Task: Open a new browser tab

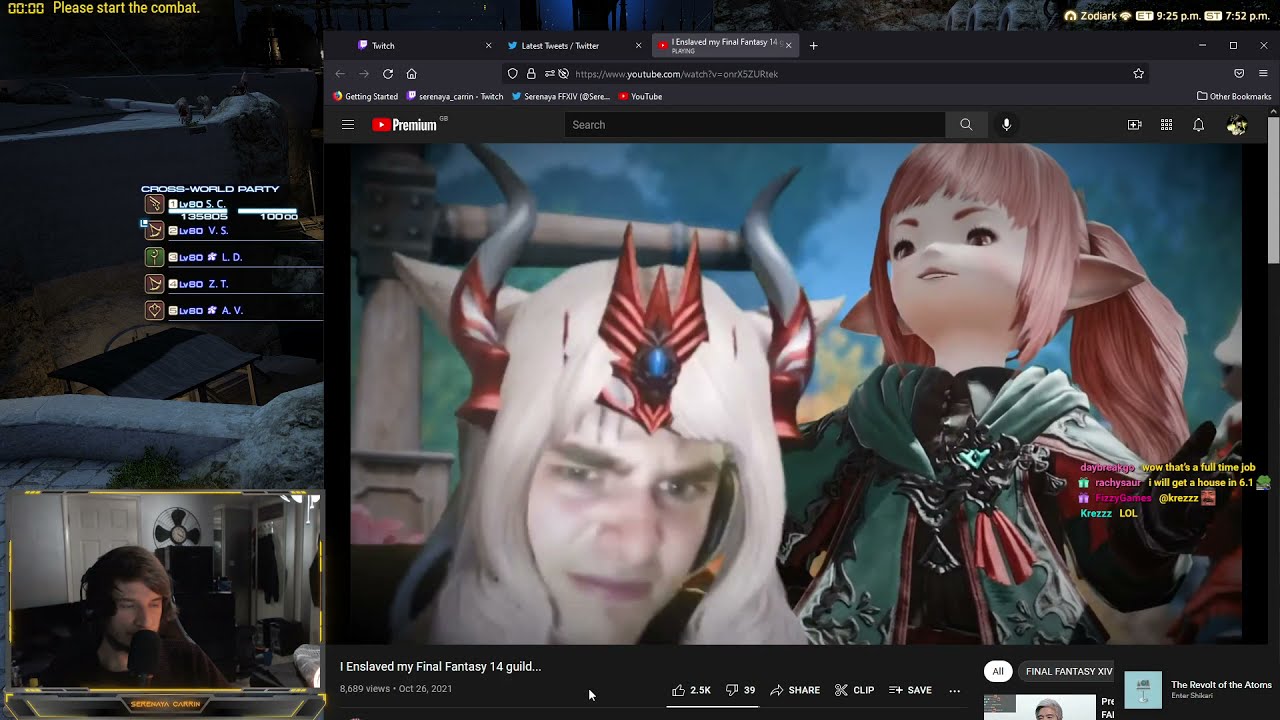Action: click(x=813, y=45)
